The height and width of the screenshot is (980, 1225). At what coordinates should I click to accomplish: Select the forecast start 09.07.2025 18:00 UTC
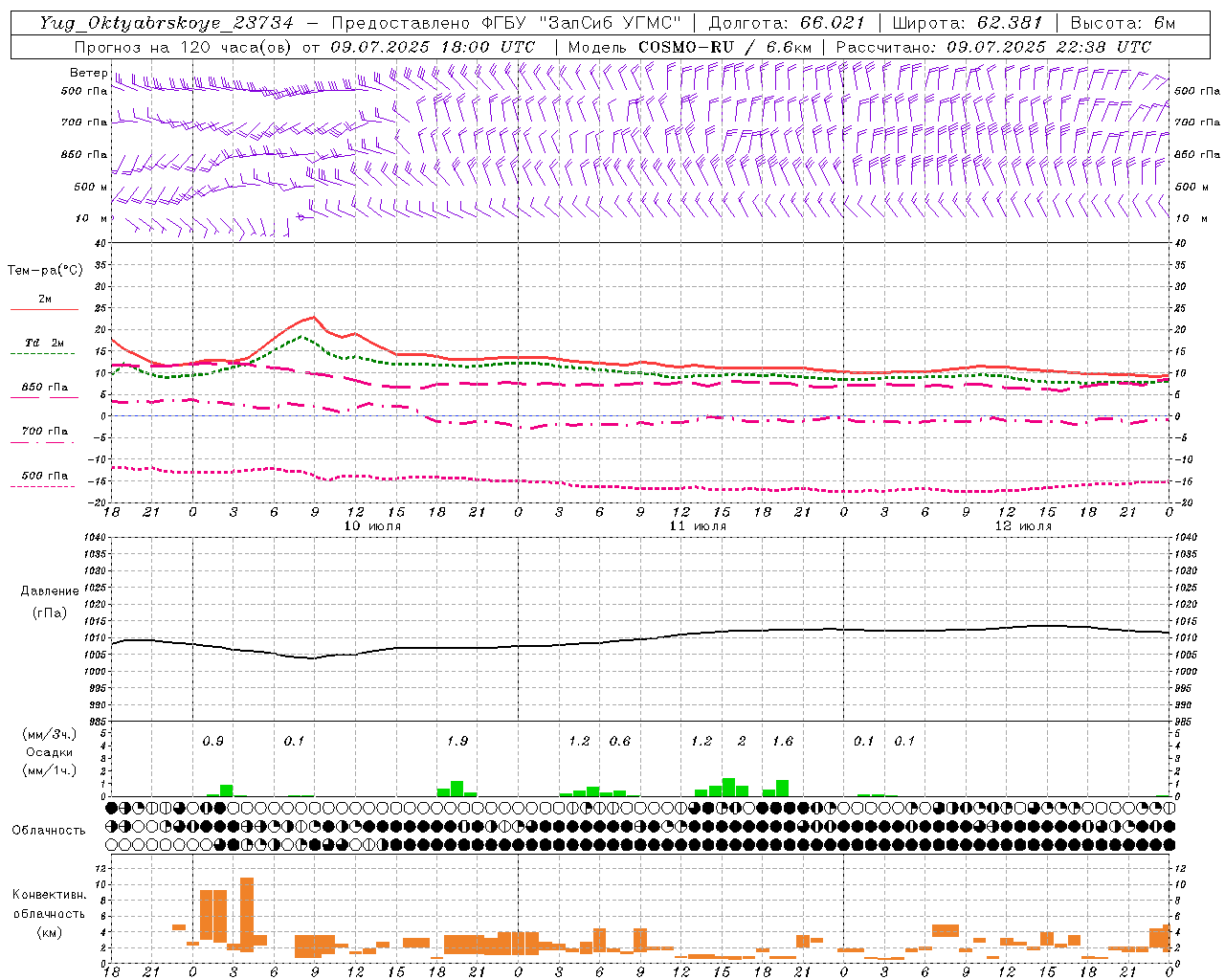point(433,47)
